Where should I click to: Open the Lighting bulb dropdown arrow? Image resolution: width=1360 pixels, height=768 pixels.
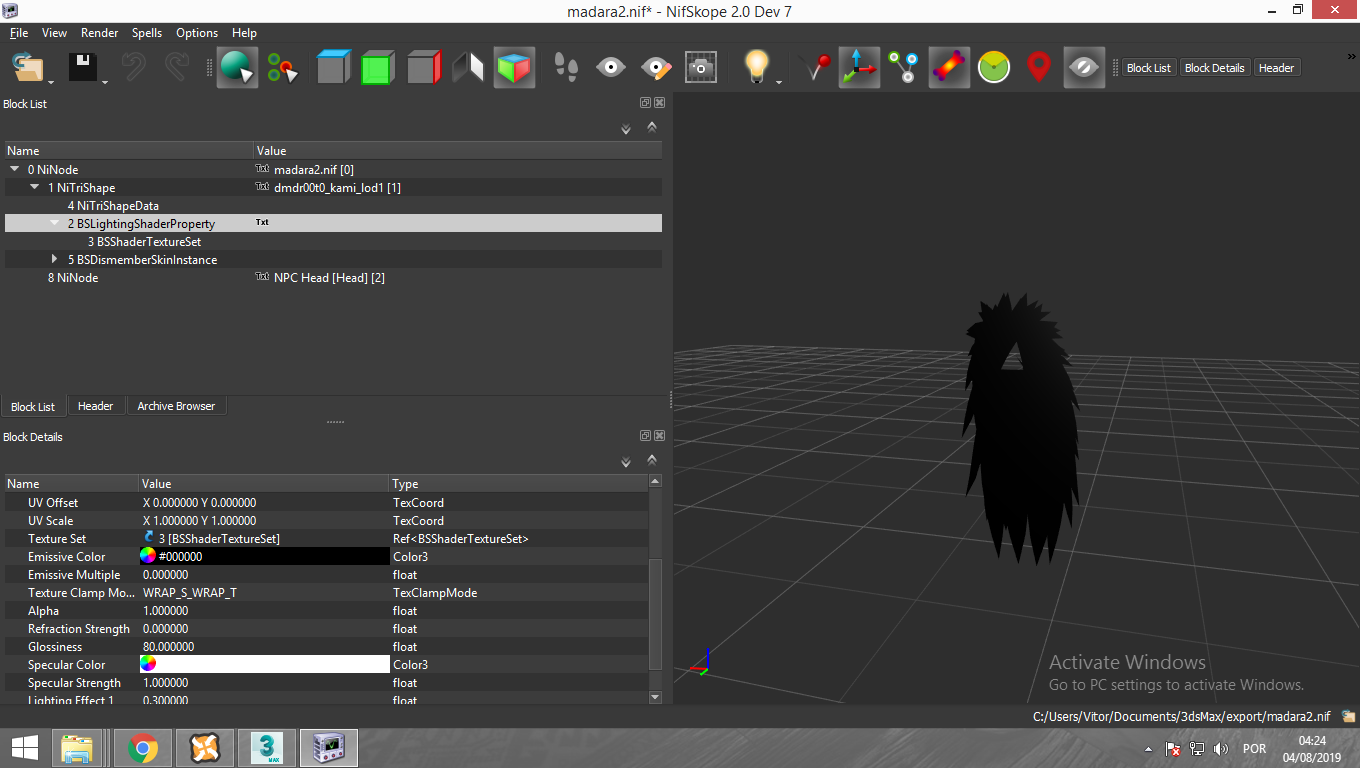[779, 82]
